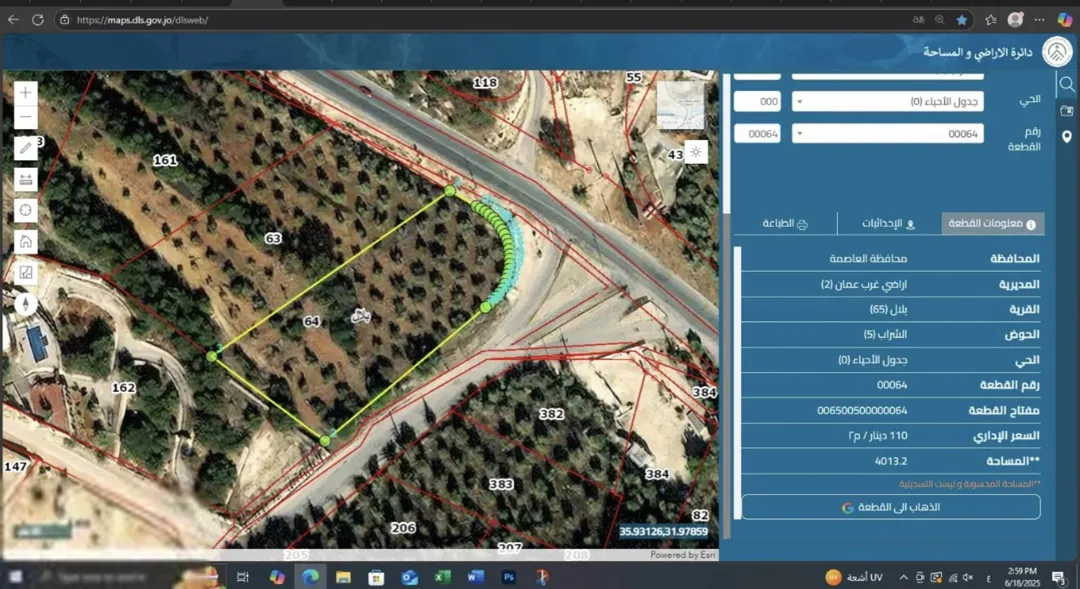
Task: Open Windows Start menu
Action: pyautogui.click(x=15, y=577)
